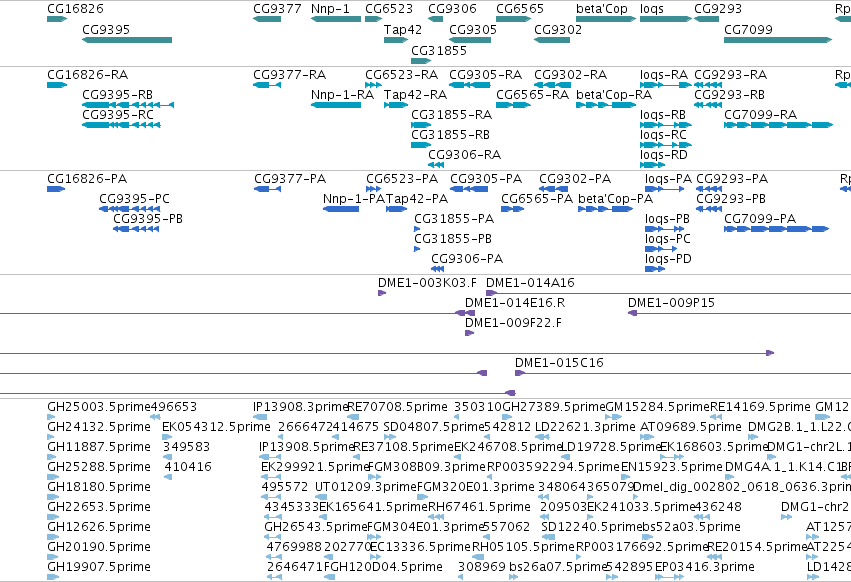This screenshot has width=851, height=582.
Task: Select the Nnp-1-RA transcript
Action: pyautogui.click(x=336, y=105)
